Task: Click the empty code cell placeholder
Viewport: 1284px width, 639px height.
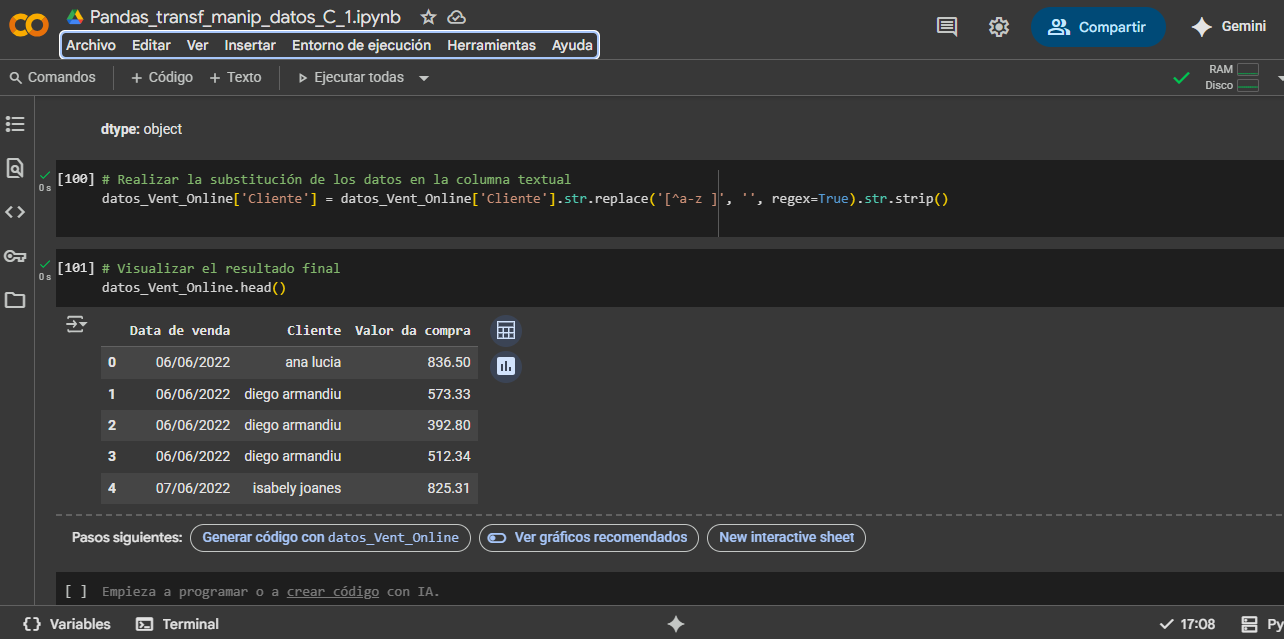Action: pos(271,591)
